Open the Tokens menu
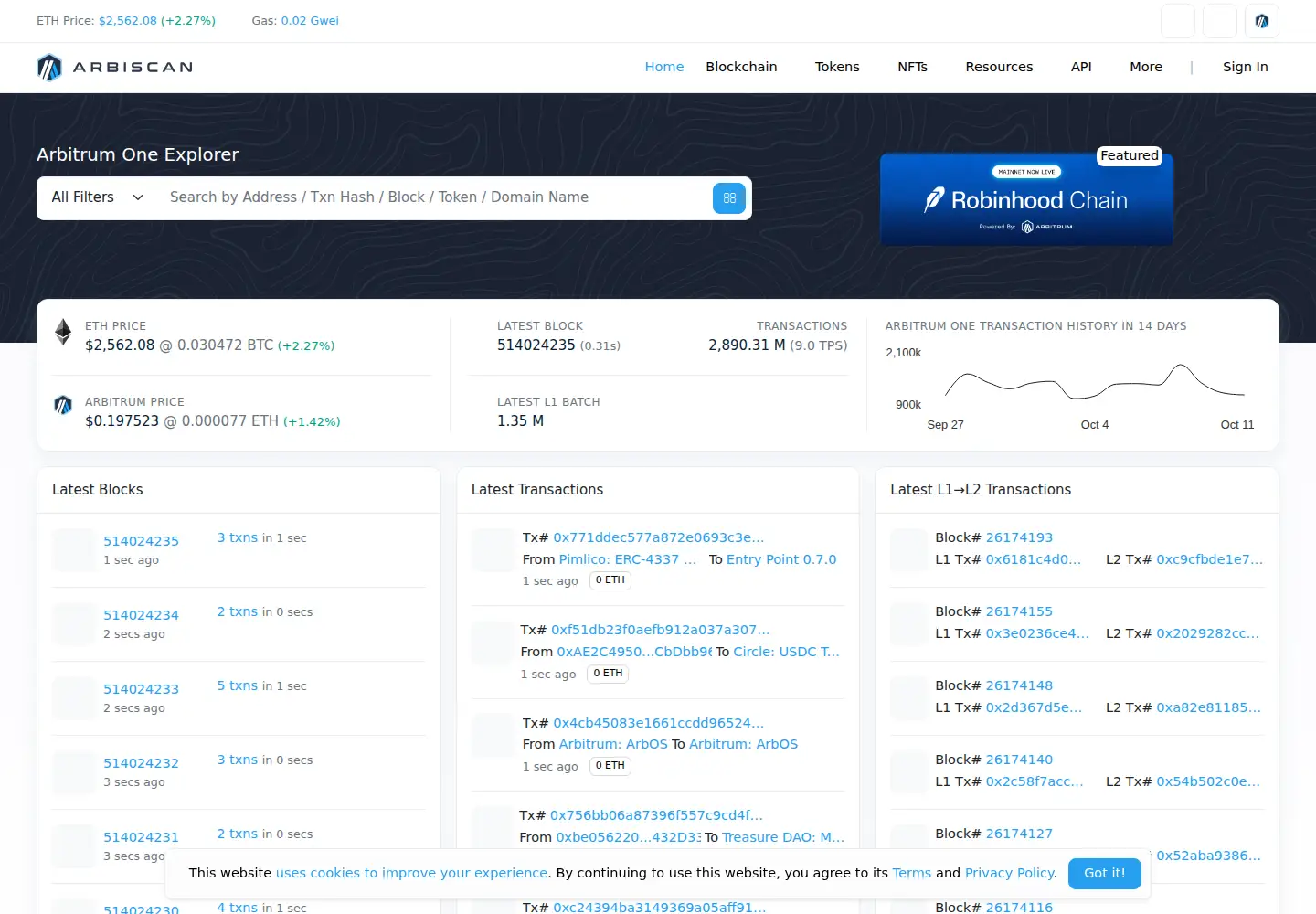 pos(837,67)
